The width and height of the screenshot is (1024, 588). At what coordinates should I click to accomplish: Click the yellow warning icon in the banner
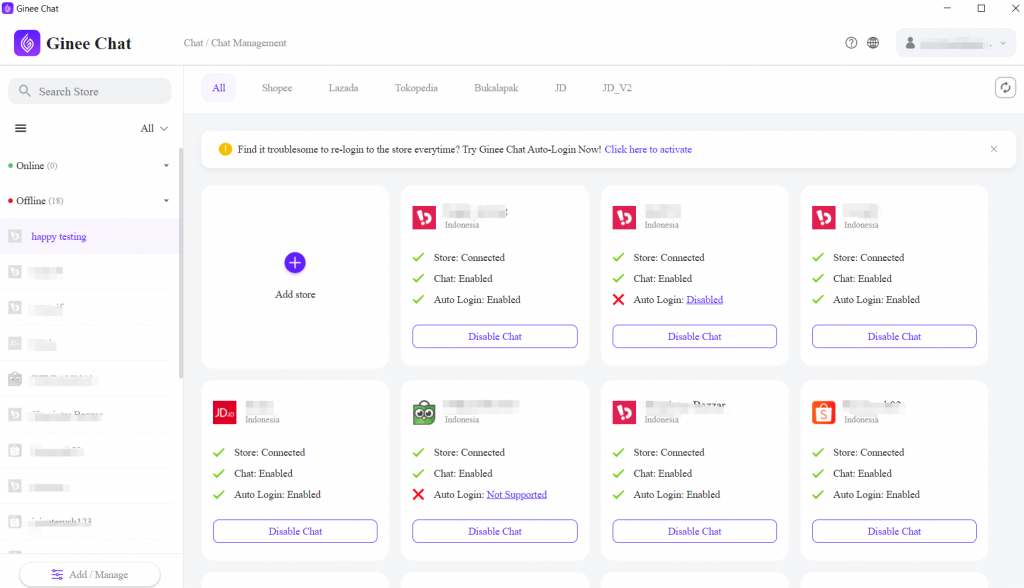coord(225,150)
